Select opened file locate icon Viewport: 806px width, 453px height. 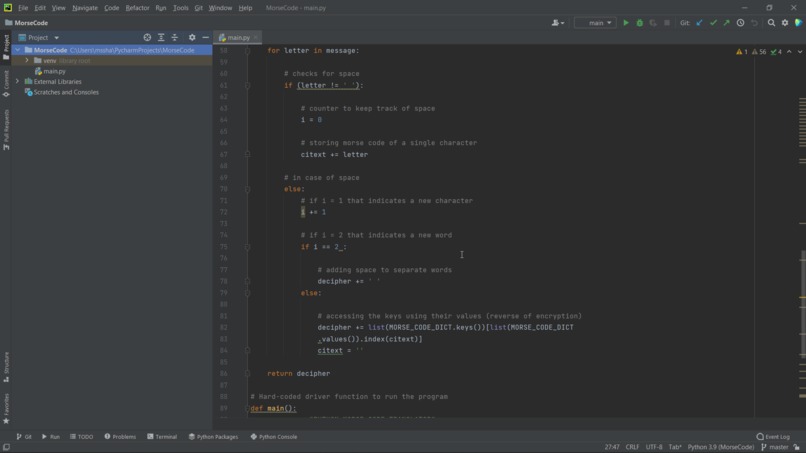pos(147,38)
